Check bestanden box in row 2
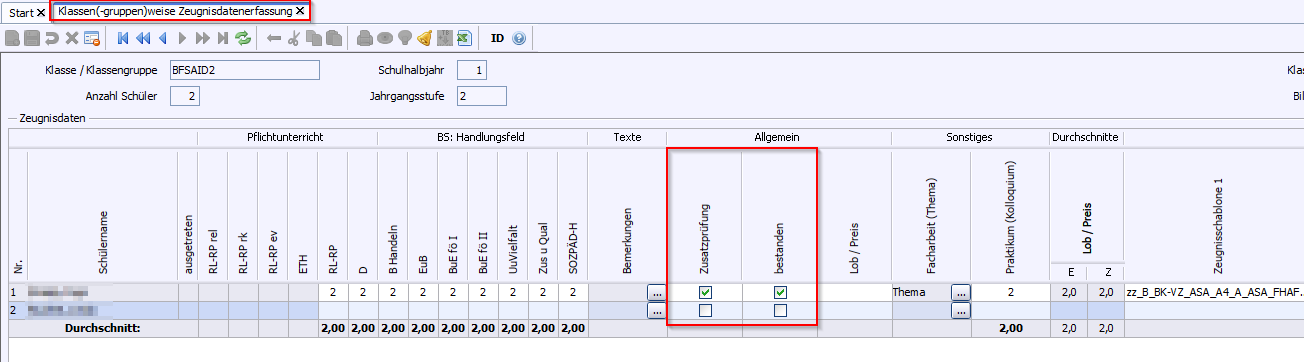 pyautogui.click(x=780, y=311)
